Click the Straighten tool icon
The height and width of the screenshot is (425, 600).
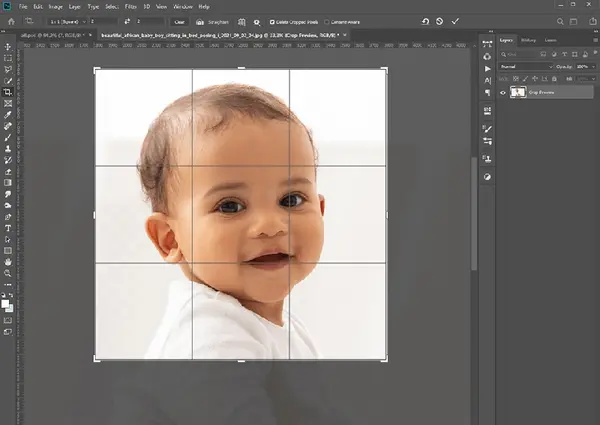(200, 22)
